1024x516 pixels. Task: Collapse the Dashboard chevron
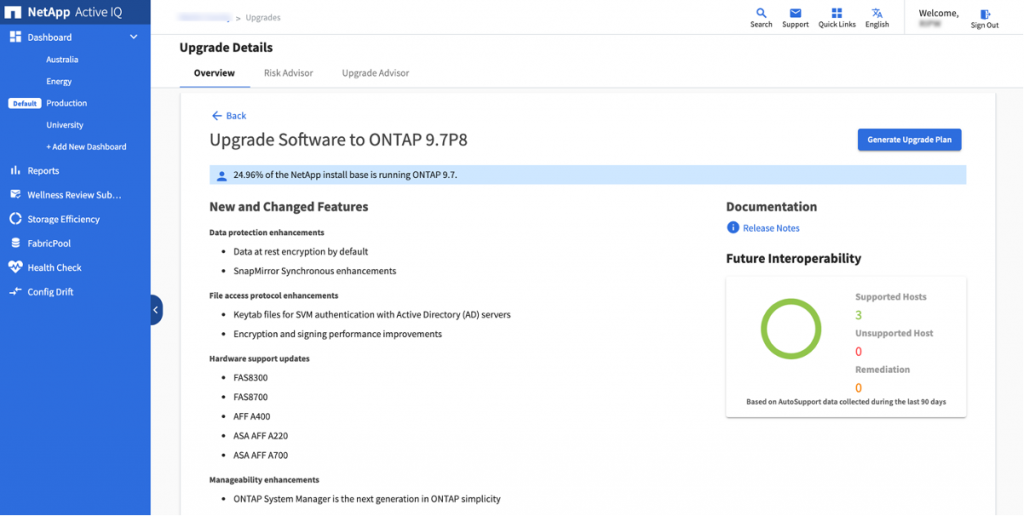134,37
